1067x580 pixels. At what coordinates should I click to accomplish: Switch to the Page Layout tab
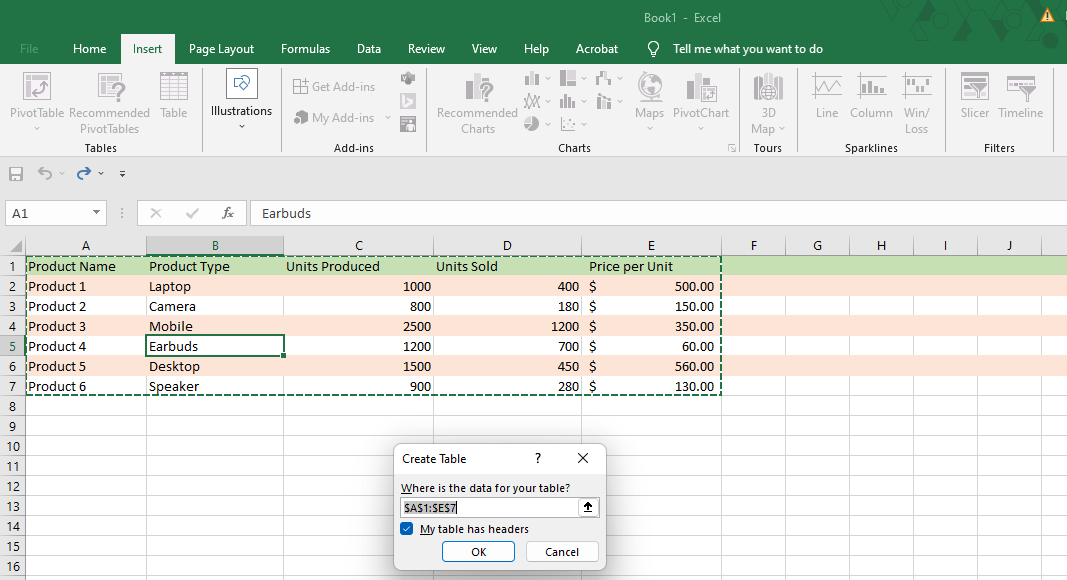click(221, 49)
